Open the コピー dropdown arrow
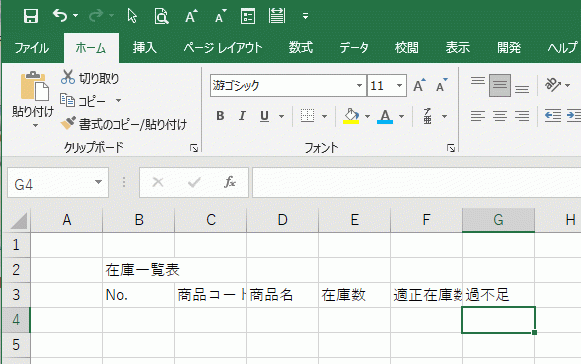581x364 pixels. 118,100
